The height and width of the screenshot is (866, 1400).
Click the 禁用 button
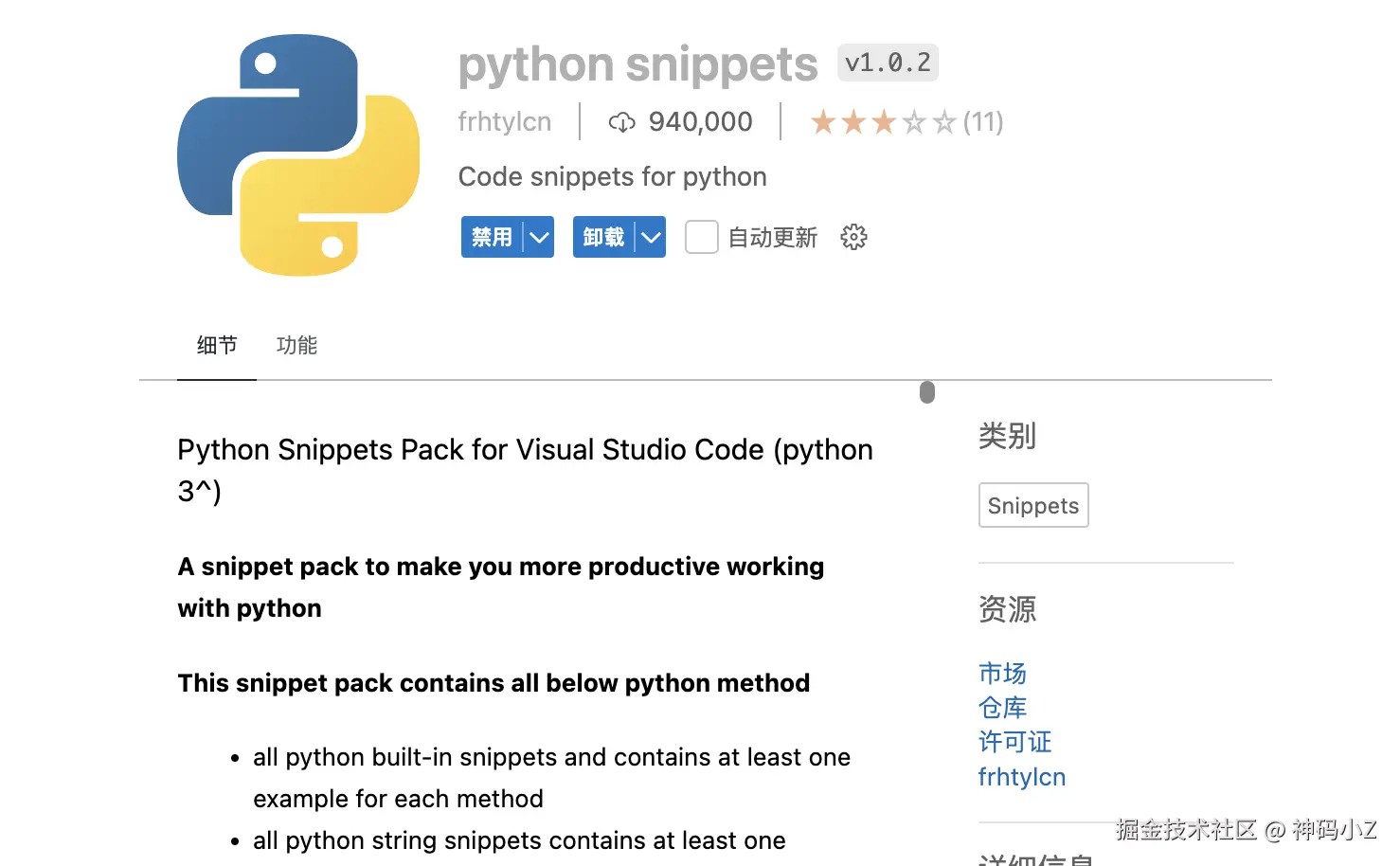click(x=492, y=237)
